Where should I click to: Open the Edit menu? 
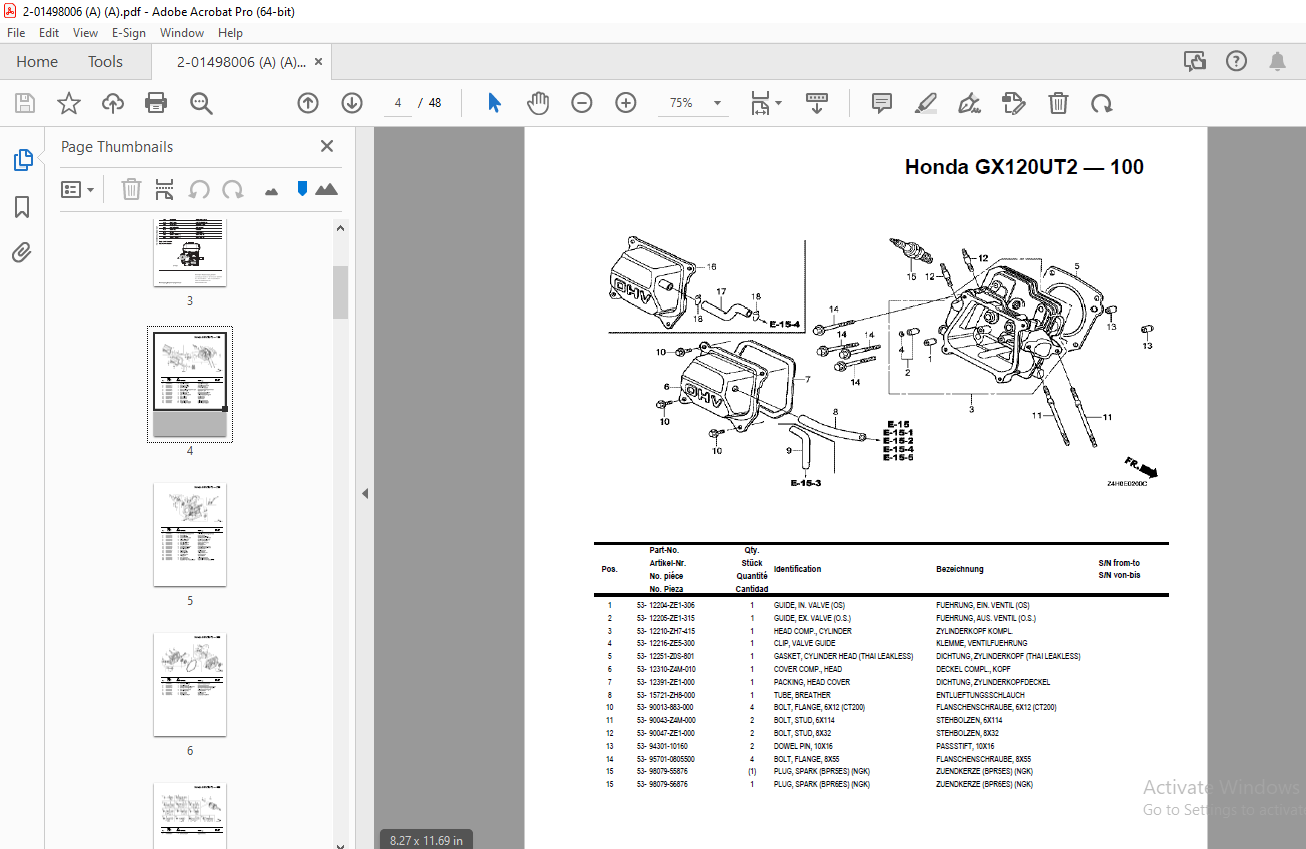[x=49, y=33]
